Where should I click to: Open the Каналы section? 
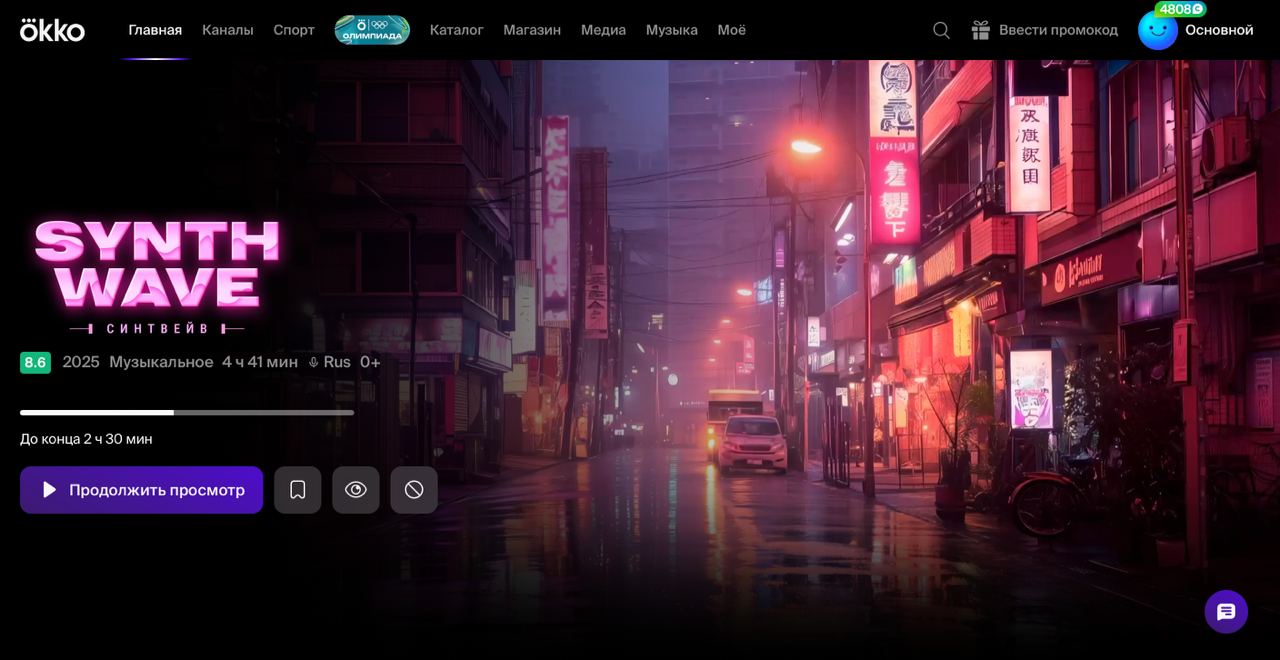(228, 30)
